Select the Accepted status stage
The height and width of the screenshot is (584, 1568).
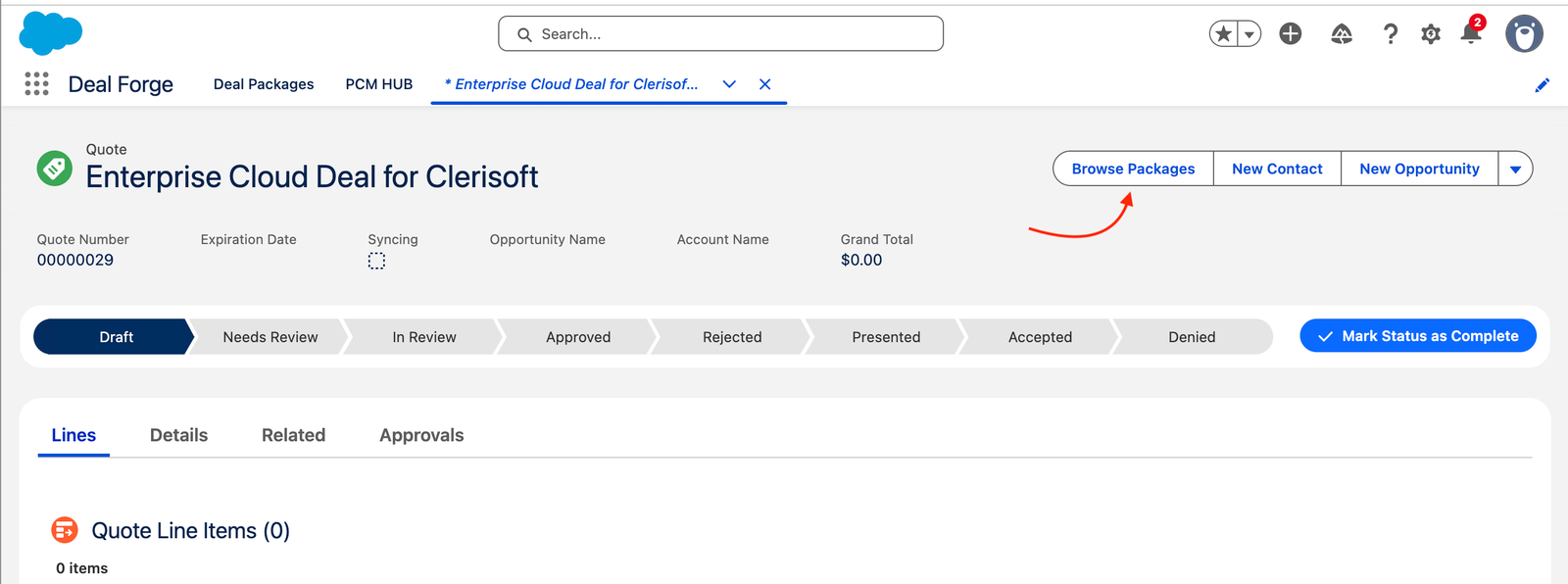(1040, 336)
